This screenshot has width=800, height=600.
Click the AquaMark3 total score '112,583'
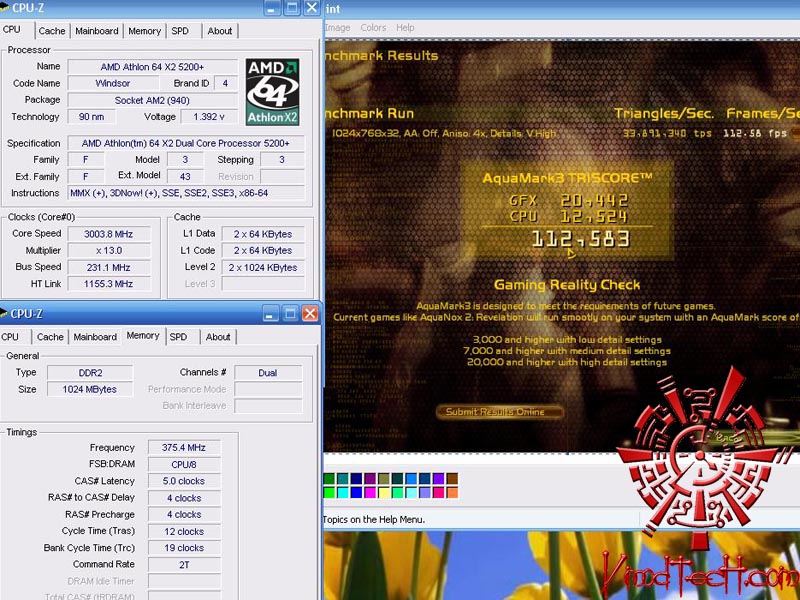581,239
